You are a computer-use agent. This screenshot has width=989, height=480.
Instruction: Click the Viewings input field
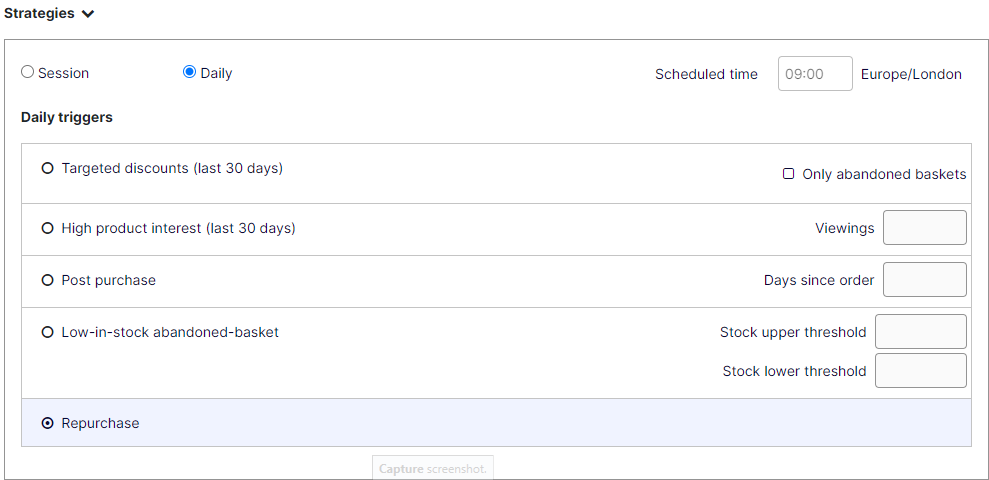point(924,228)
